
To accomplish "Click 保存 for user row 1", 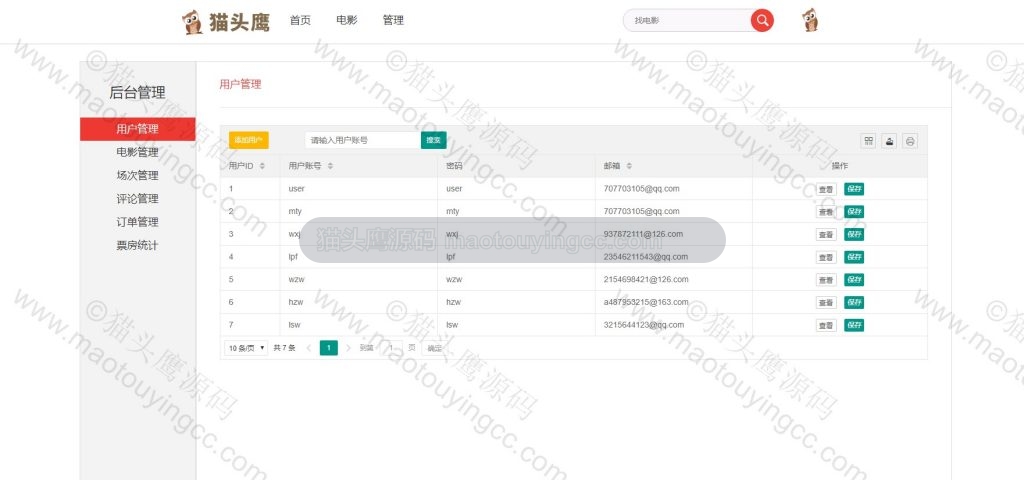I will 854,189.
